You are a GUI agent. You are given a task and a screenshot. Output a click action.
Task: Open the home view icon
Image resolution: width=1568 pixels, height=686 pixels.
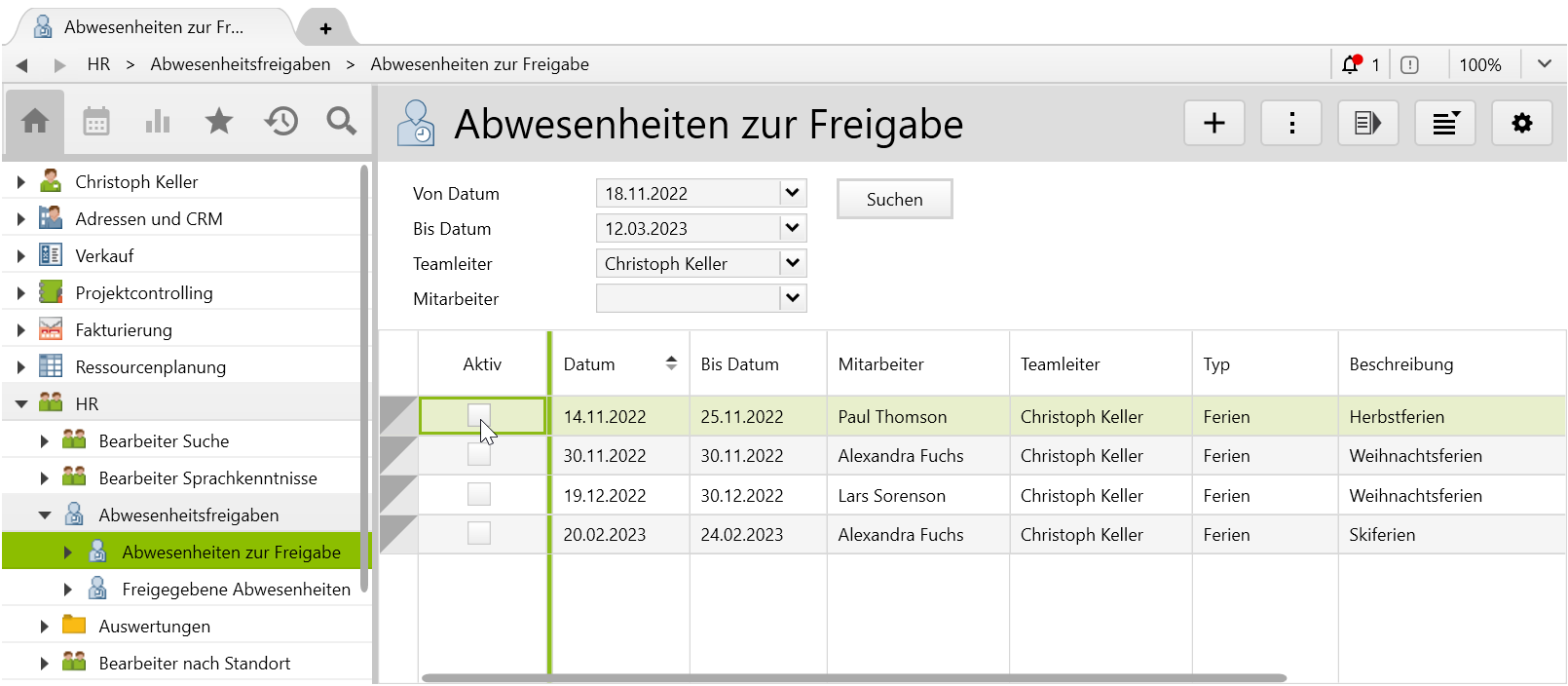click(x=35, y=122)
